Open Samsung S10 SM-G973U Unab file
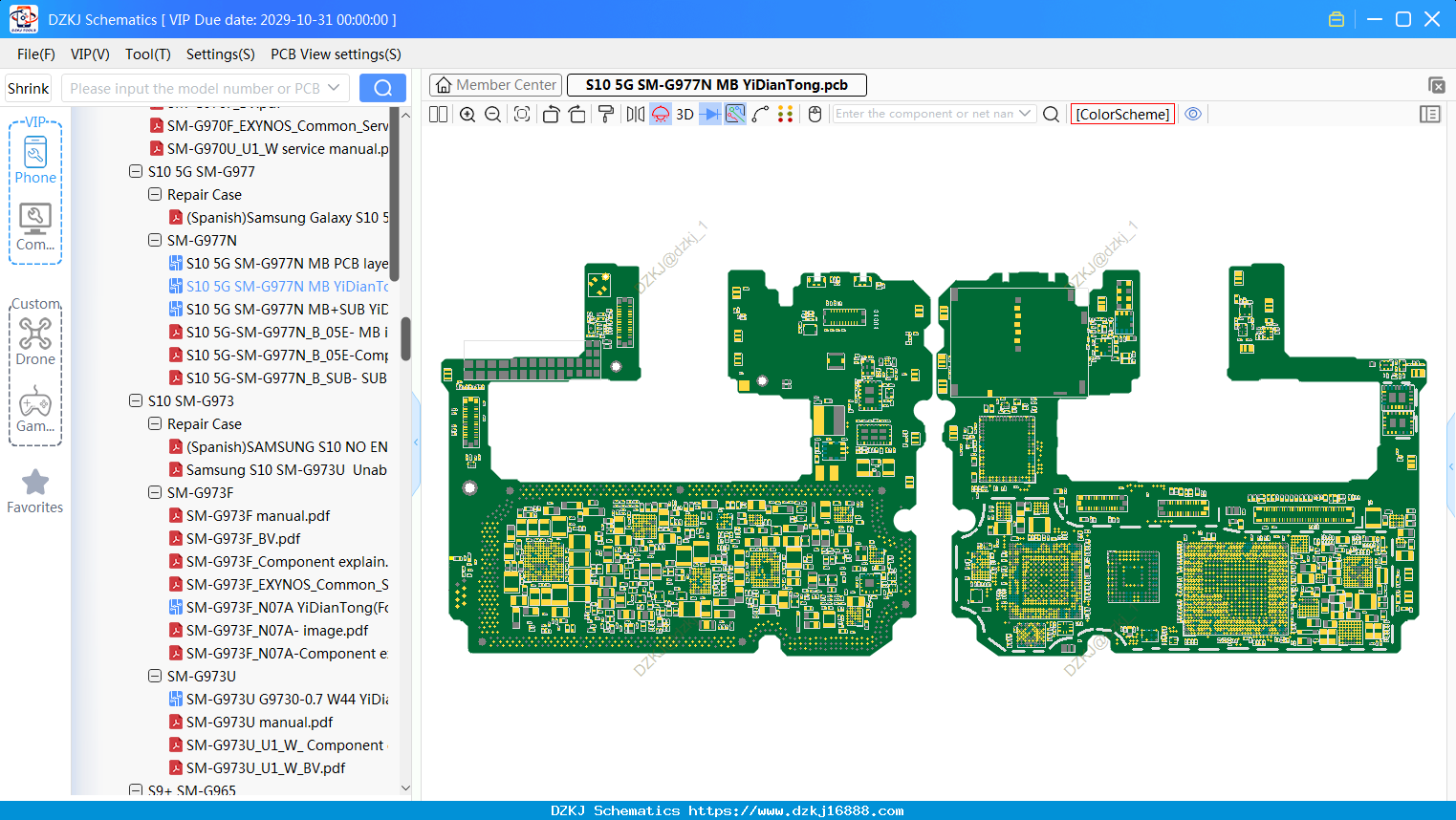This screenshot has width=1456, height=820. tap(278, 470)
